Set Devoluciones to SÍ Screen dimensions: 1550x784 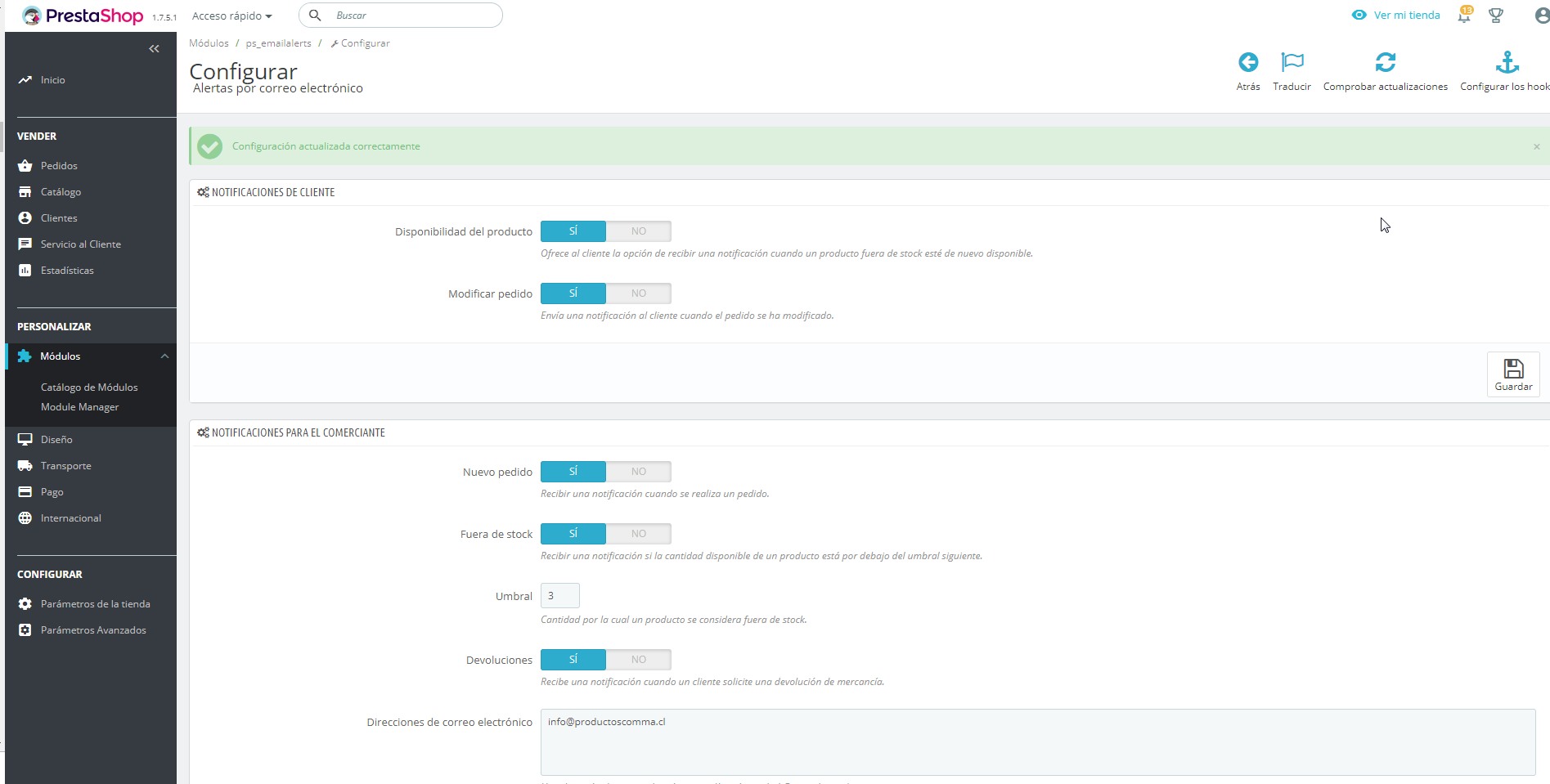point(573,660)
